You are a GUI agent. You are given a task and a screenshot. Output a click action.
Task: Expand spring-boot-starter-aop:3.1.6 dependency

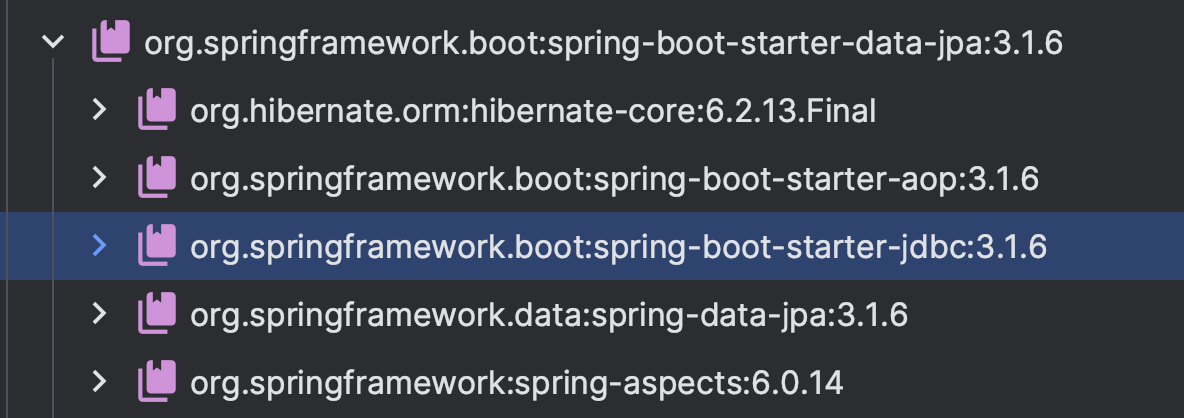99,178
